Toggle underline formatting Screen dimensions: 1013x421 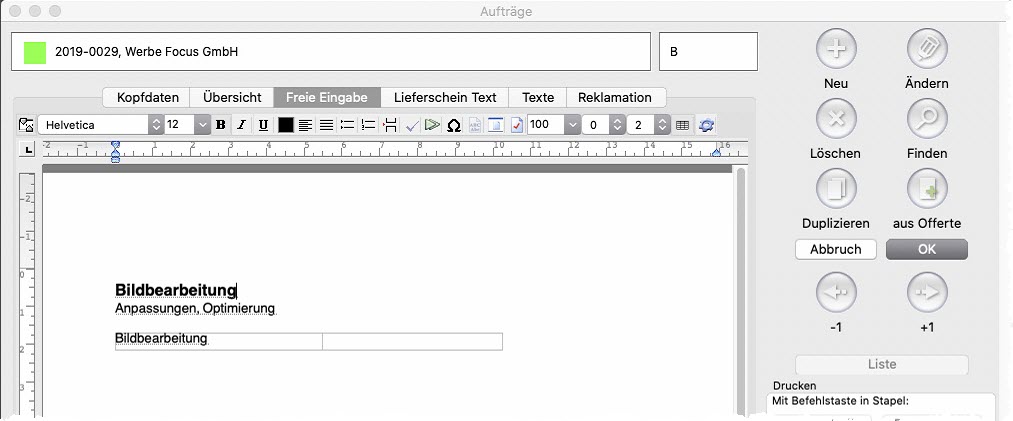pyautogui.click(x=263, y=125)
